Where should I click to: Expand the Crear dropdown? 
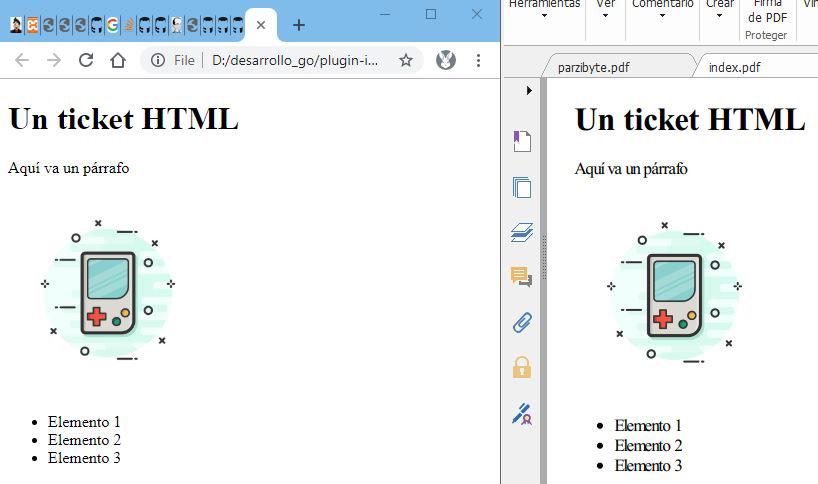[x=720, y=10]
